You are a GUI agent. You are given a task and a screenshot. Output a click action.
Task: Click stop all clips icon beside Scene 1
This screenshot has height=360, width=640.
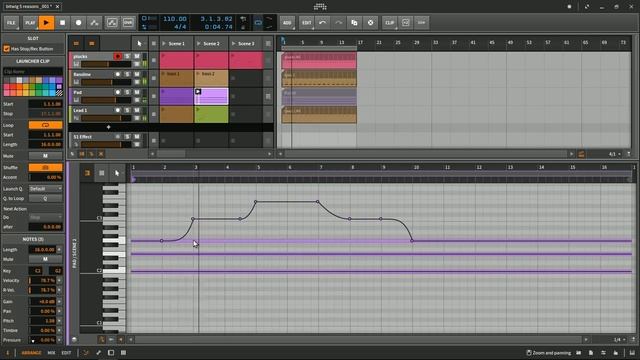154,43
